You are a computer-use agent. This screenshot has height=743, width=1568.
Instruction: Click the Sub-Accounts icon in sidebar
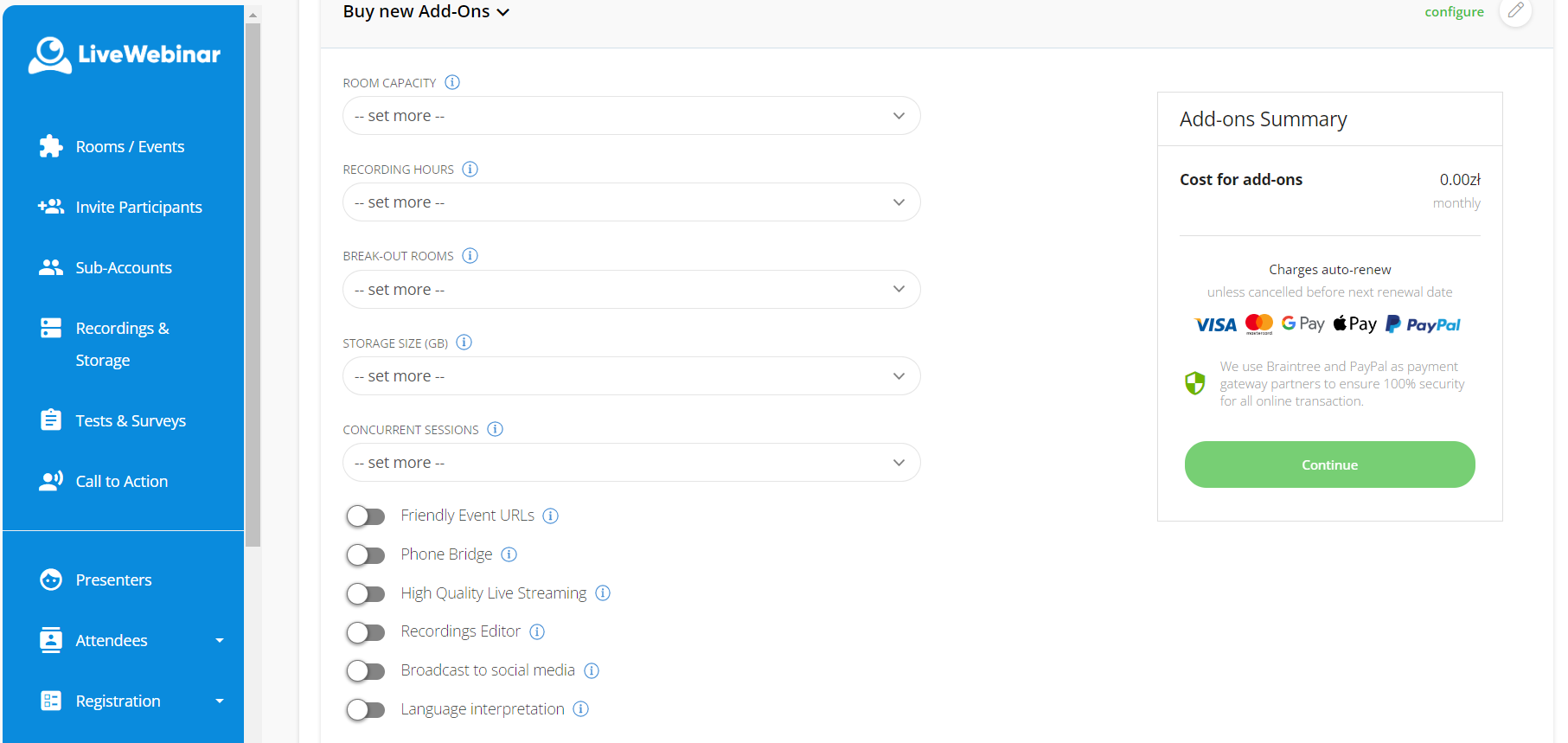[51, 267]
